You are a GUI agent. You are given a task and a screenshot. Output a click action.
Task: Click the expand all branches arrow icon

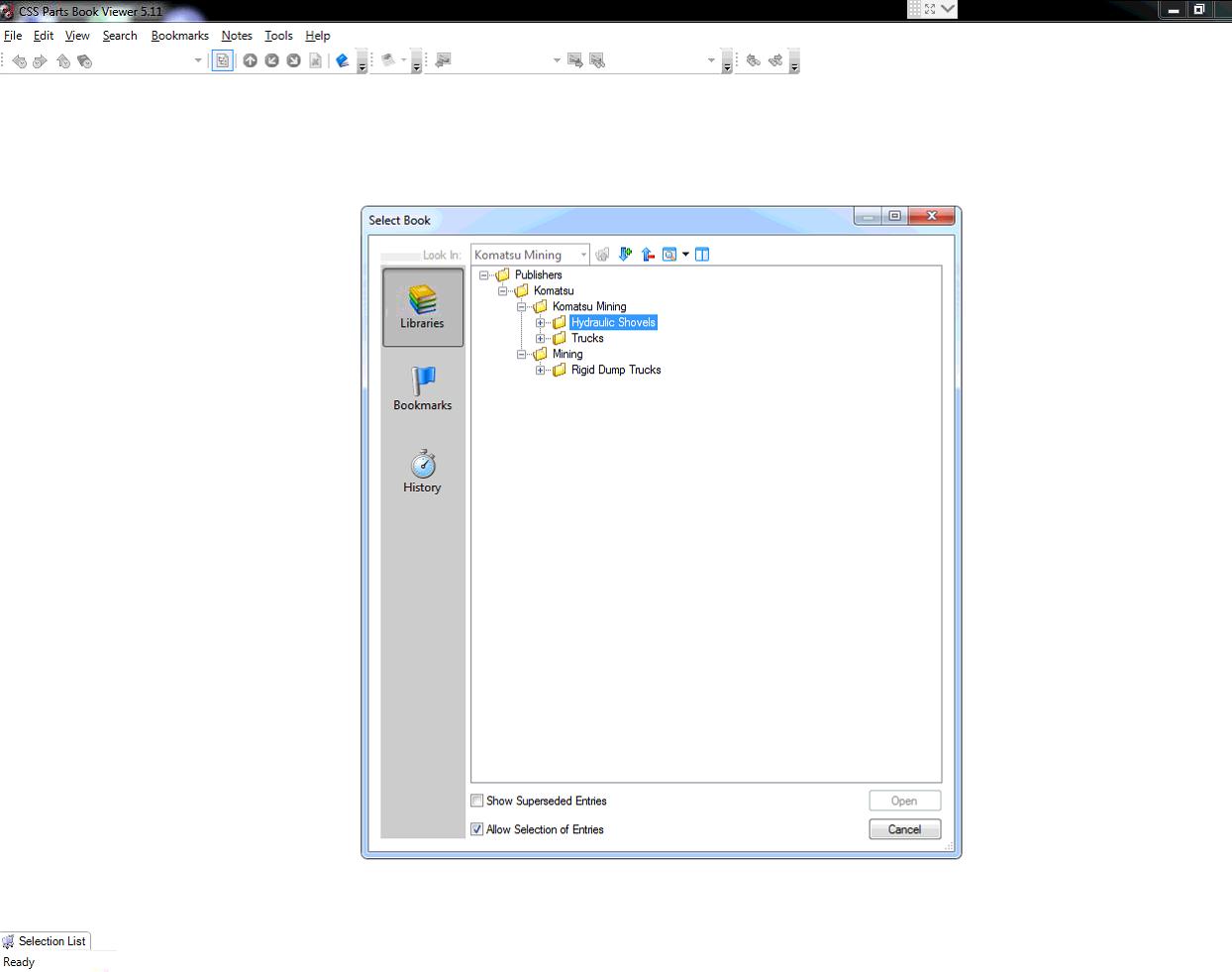[x=625, y=254]
